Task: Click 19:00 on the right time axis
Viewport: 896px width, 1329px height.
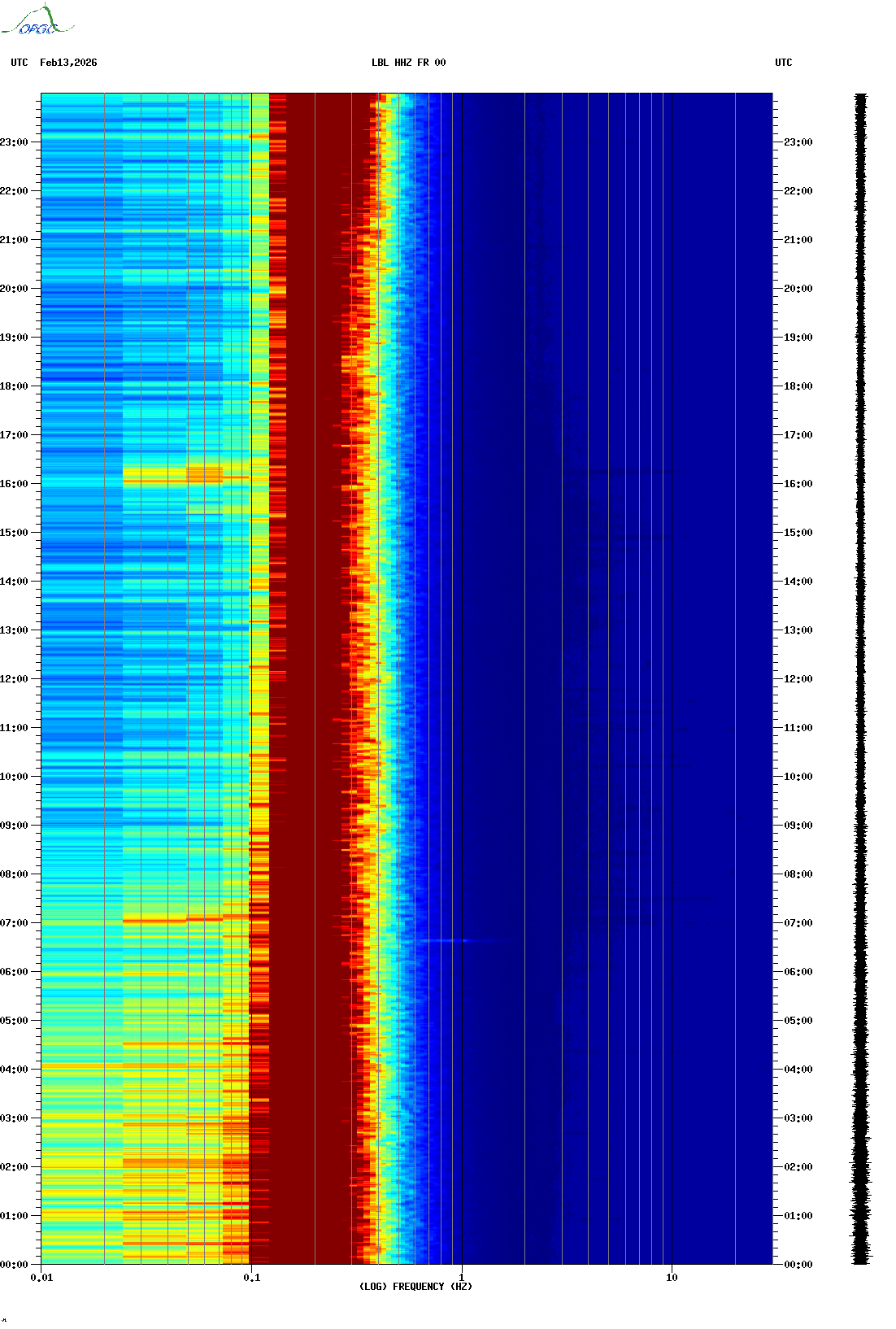Action: (x=798, y=338)
